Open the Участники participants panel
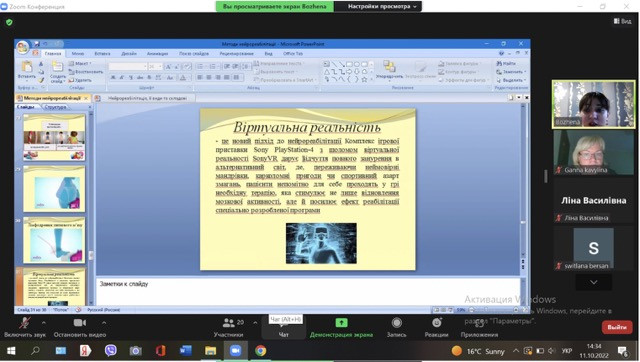This screenshot has height=362, width=640. click(x=229, y=327)
